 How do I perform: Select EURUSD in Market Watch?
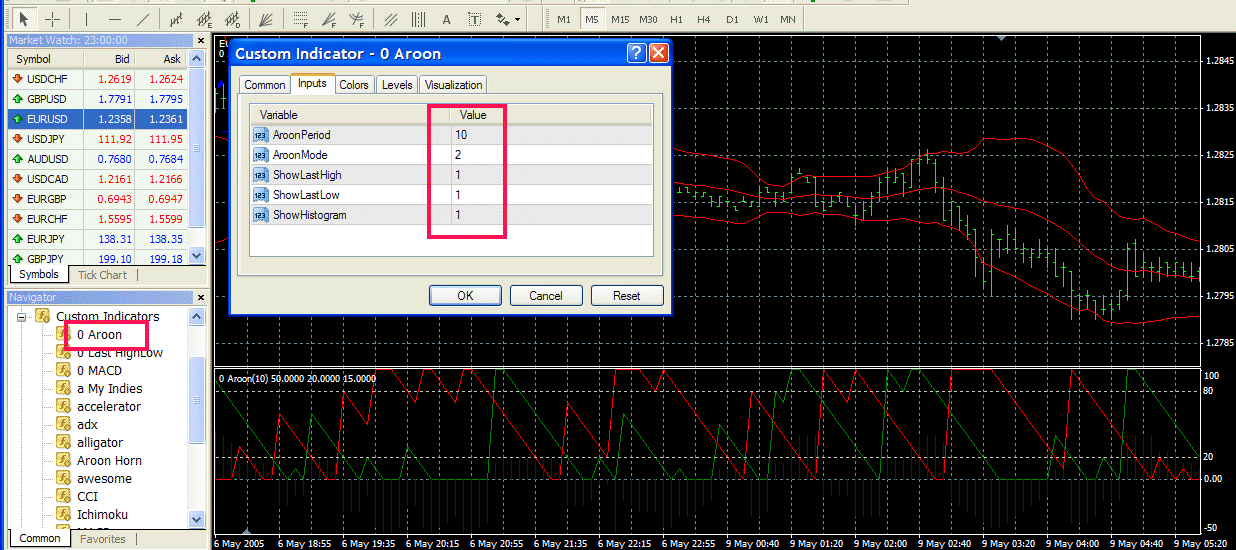48,118
